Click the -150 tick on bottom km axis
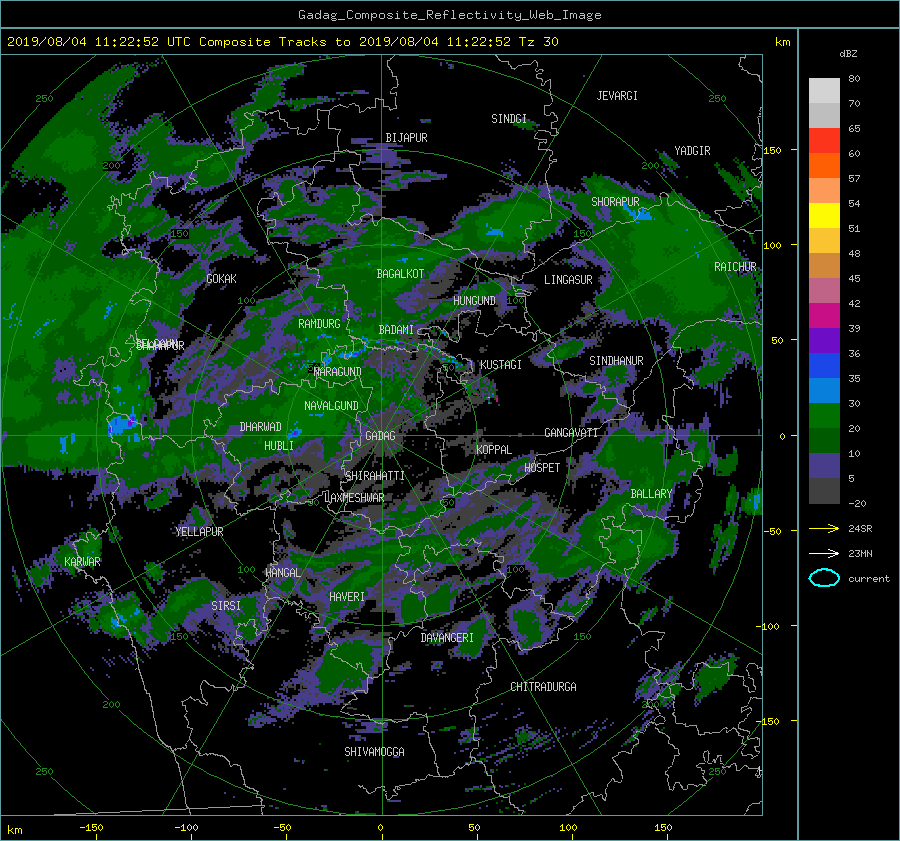 (x=91, y=828)
